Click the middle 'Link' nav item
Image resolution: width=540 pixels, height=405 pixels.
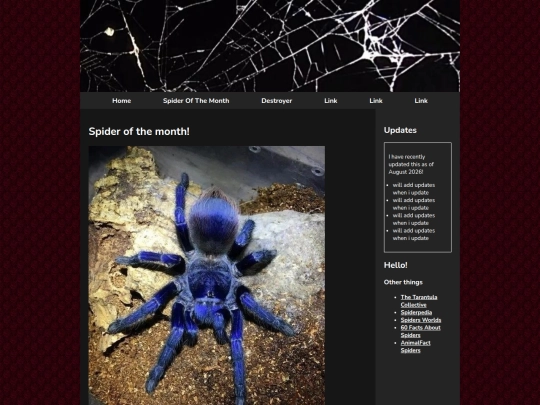tap(376, 101)
